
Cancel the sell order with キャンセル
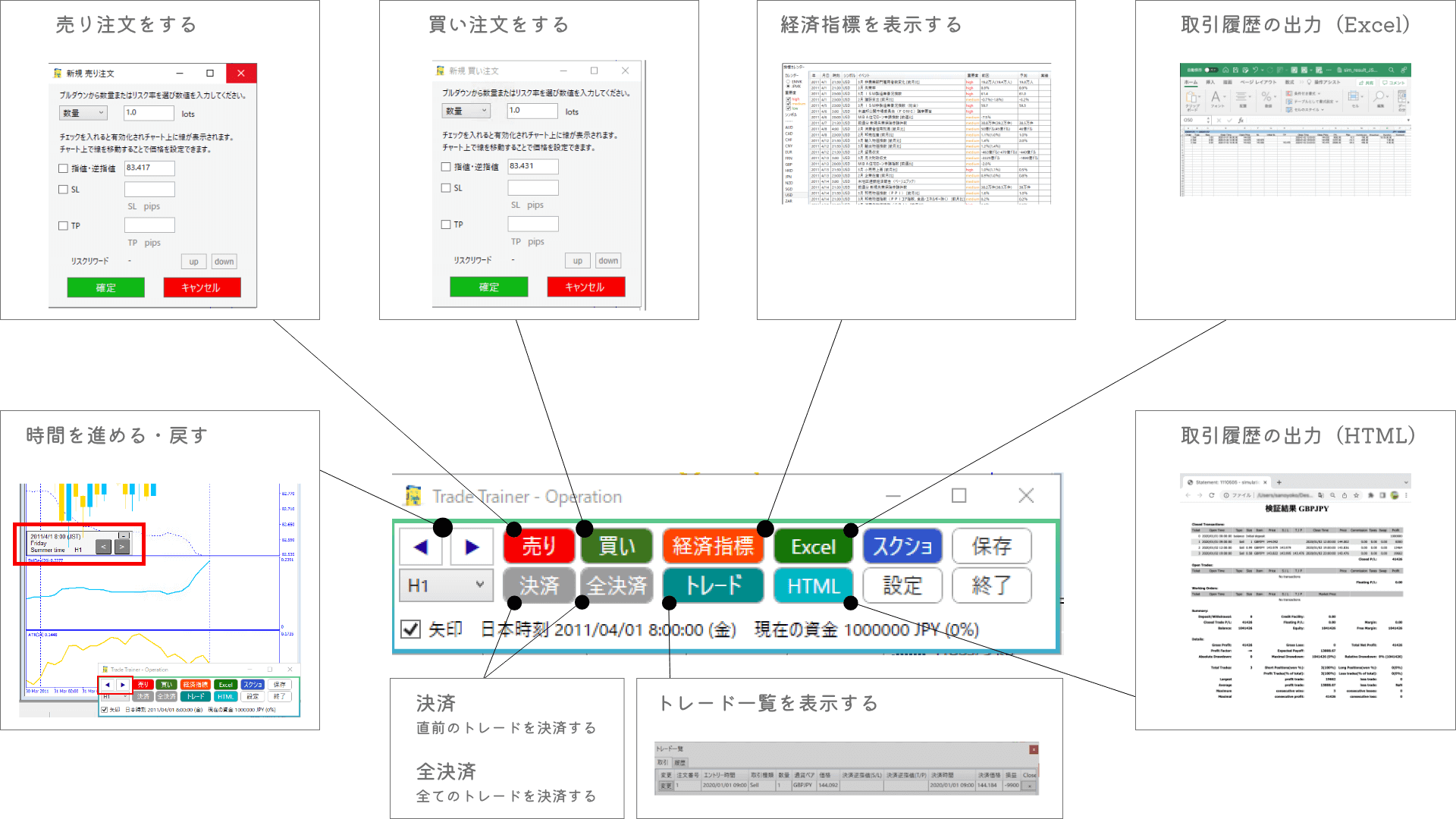click(202, 287)
